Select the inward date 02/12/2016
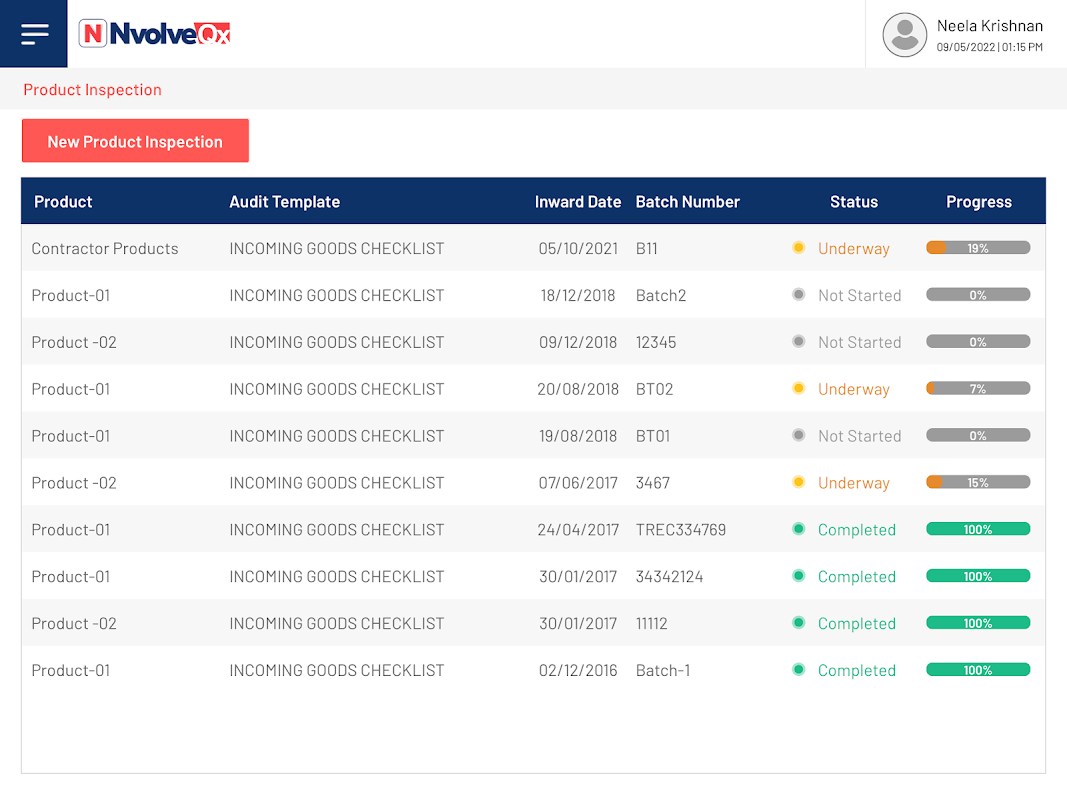This screenshot has height=800, width=1067. (578, 671)
